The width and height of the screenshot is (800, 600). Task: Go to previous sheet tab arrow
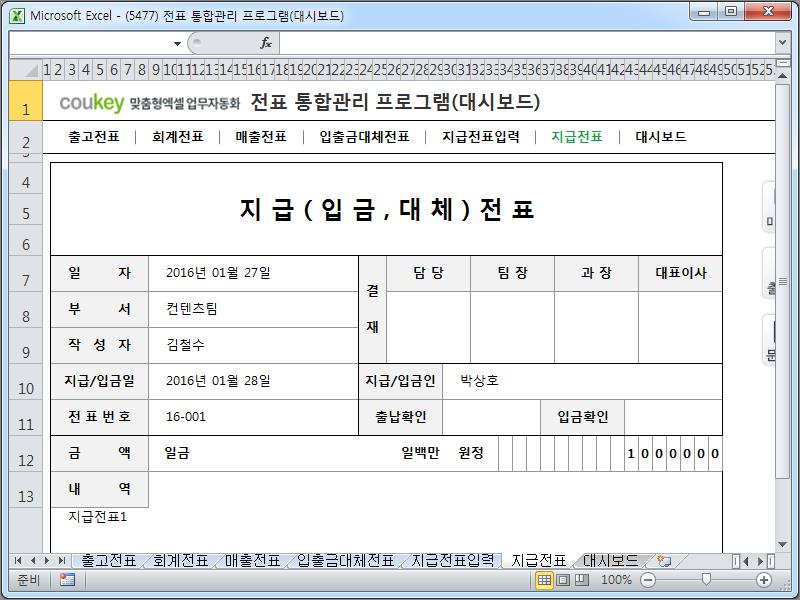pyautogui.click(x=33, y=561)
